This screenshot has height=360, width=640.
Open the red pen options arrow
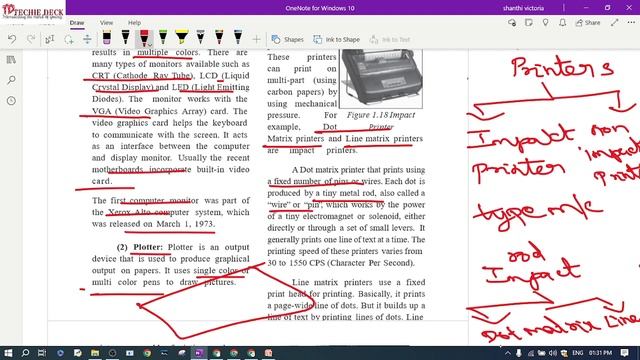(x=149, y=44)
